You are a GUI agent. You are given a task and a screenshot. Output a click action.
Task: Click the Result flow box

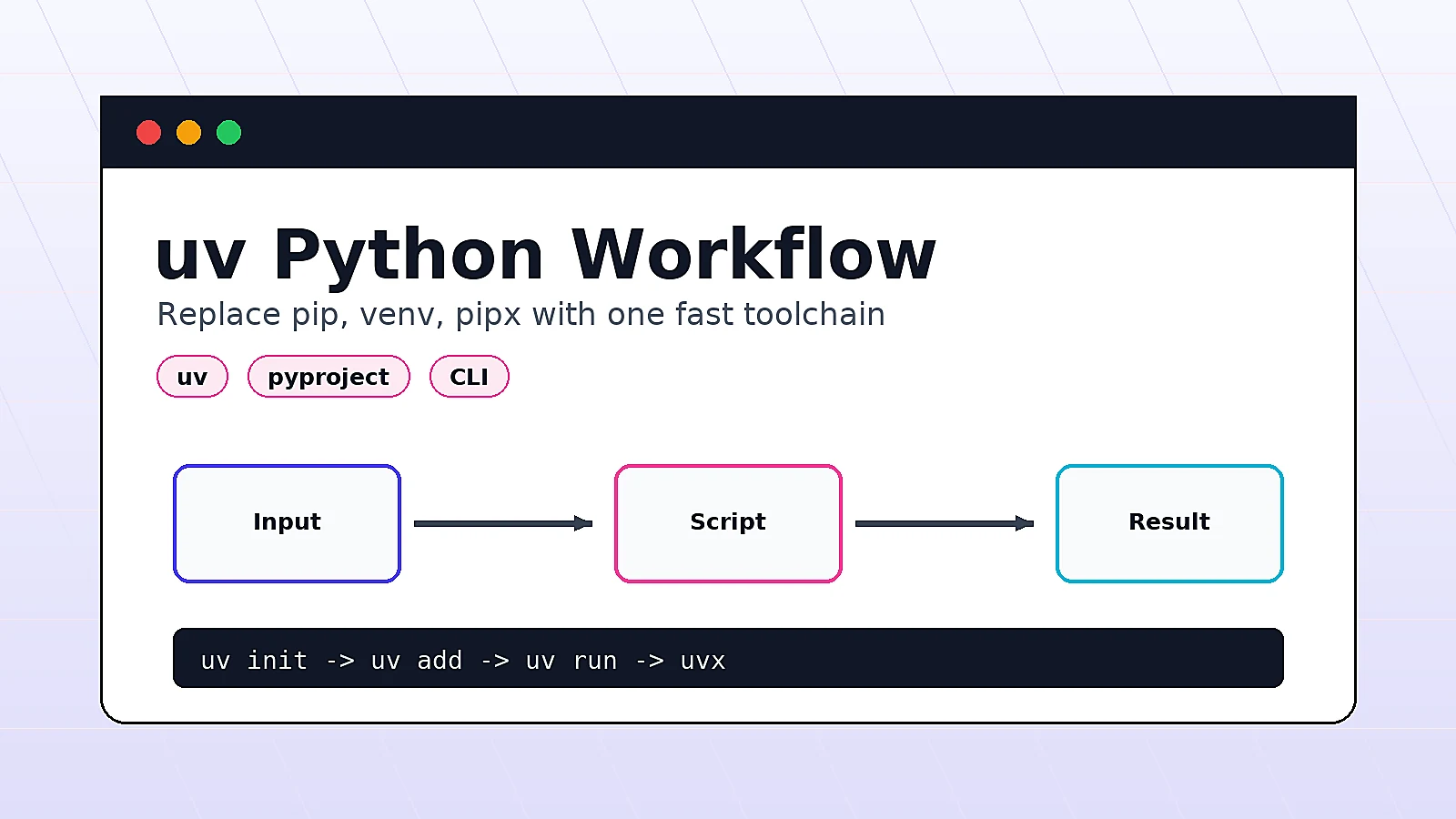[1169, 523]
